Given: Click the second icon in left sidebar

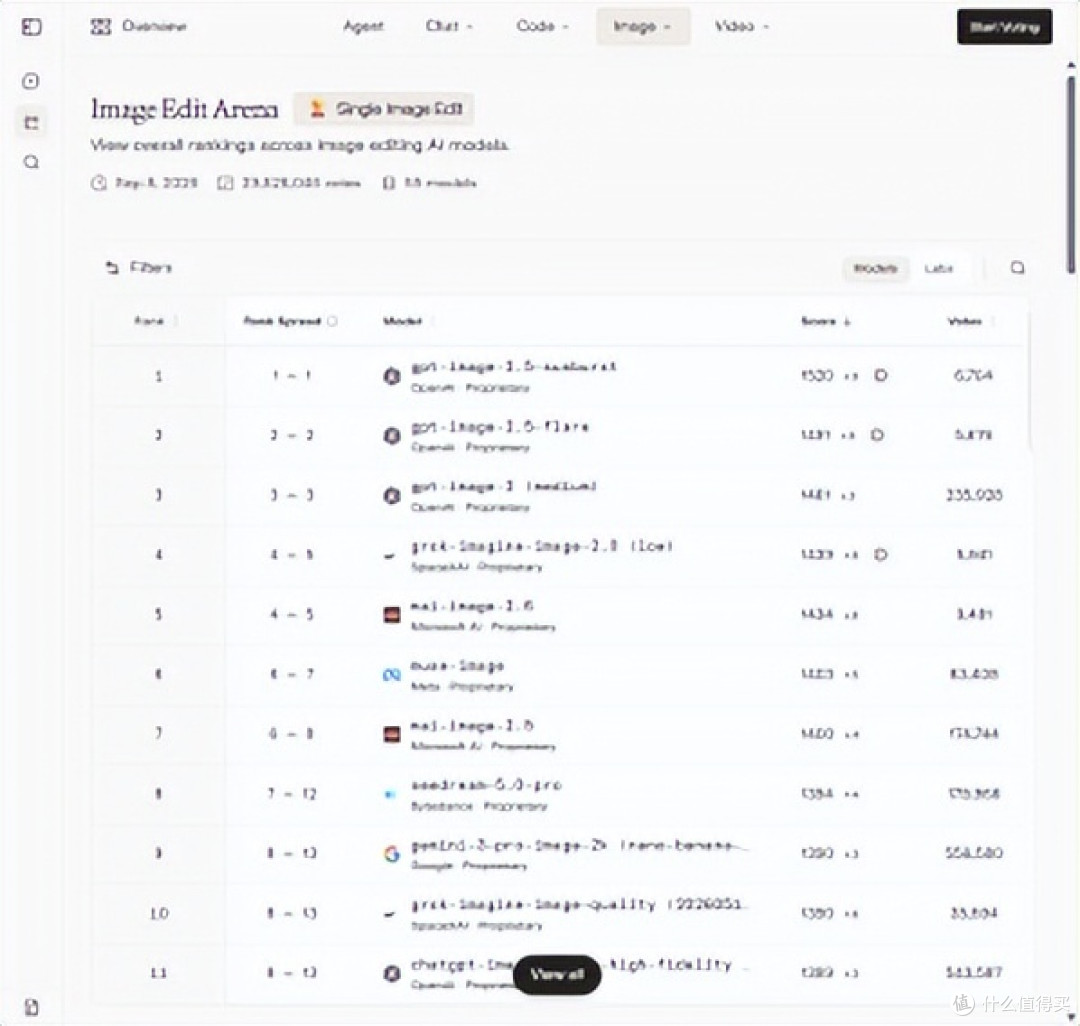Looking at the screenshot, I should coord(31,81).
